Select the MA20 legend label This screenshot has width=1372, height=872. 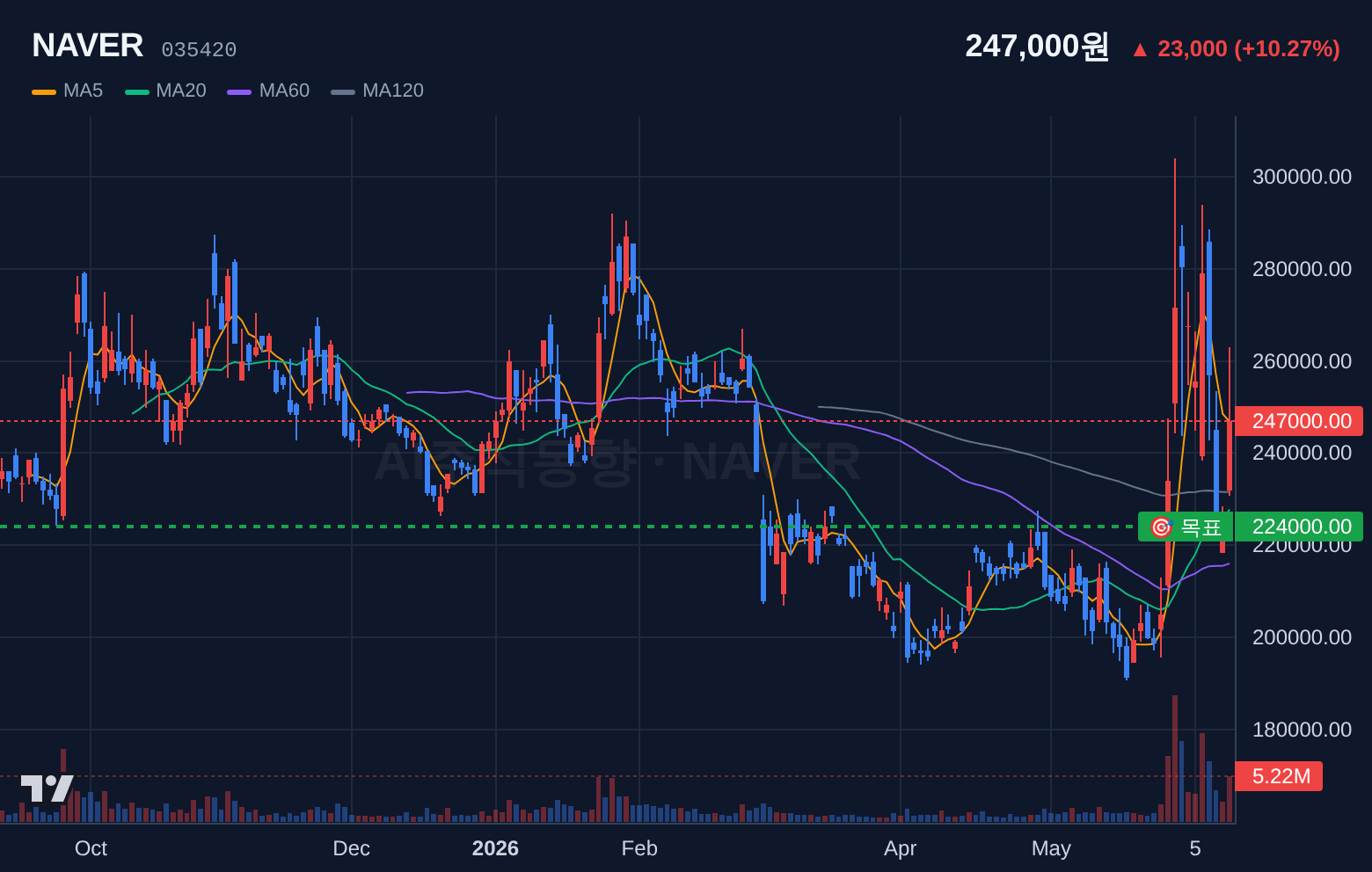click(181, 91)
